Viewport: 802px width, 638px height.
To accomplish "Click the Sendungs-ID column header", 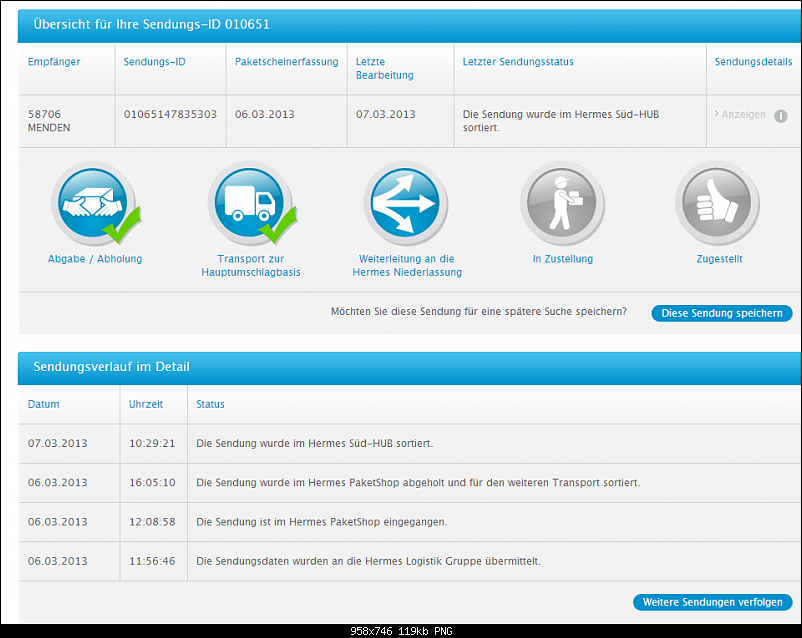I will [x=154, y=62].
